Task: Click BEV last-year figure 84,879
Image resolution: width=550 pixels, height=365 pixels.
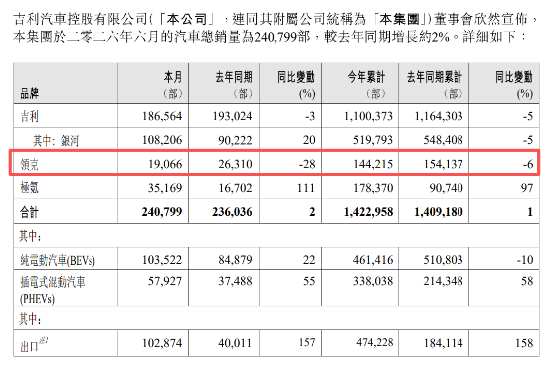Action: click(235, 260)
